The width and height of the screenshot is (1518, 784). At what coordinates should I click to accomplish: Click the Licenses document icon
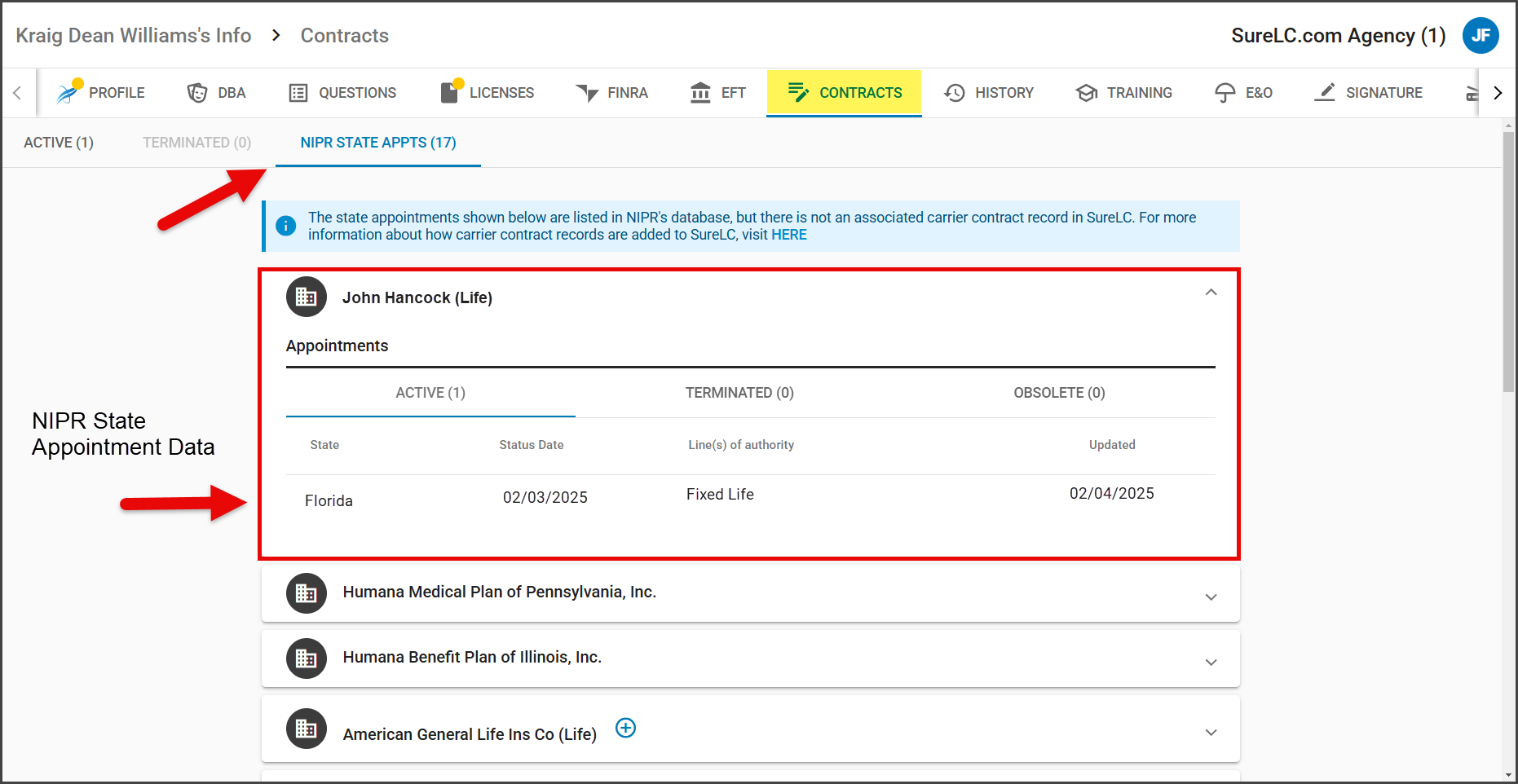(x=450, y=92)
